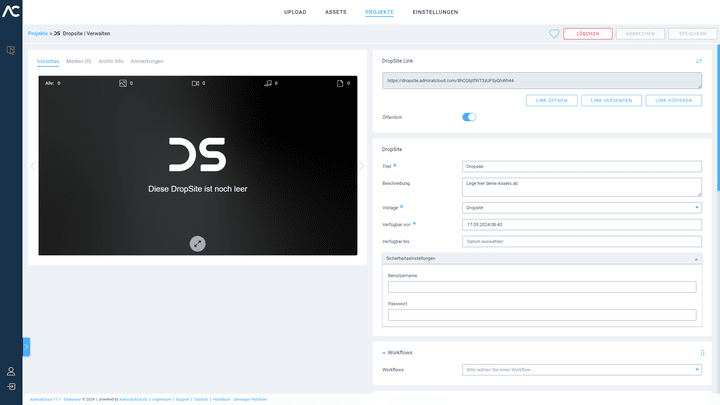Click the heart favorite icon

554,34
